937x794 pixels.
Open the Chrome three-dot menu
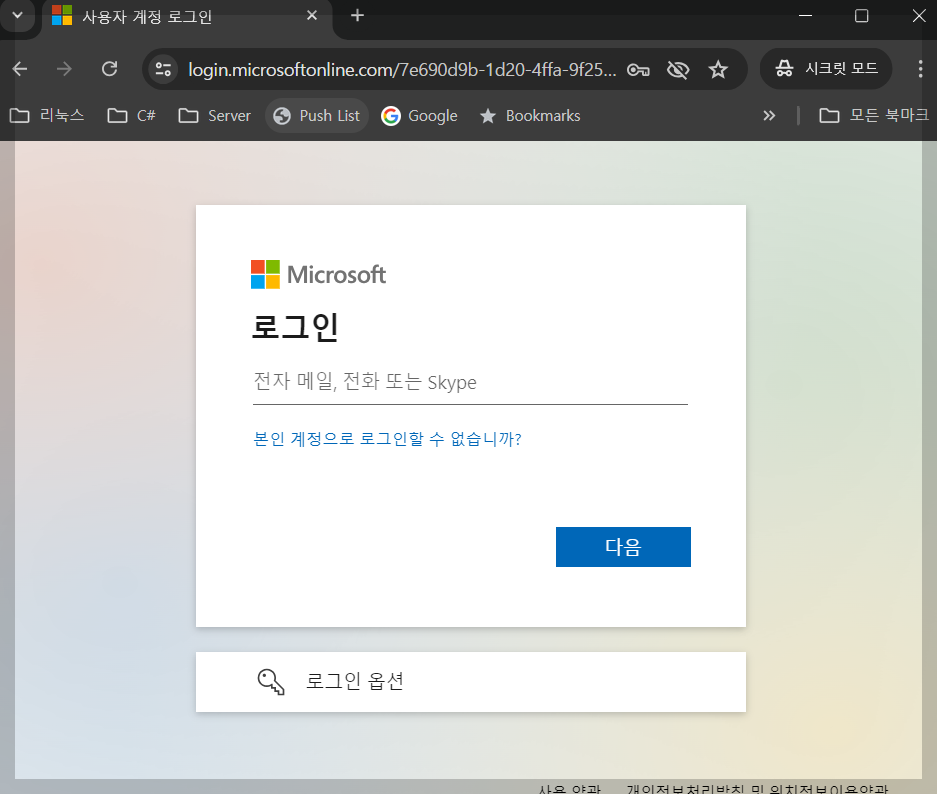(x=920, y=69)
